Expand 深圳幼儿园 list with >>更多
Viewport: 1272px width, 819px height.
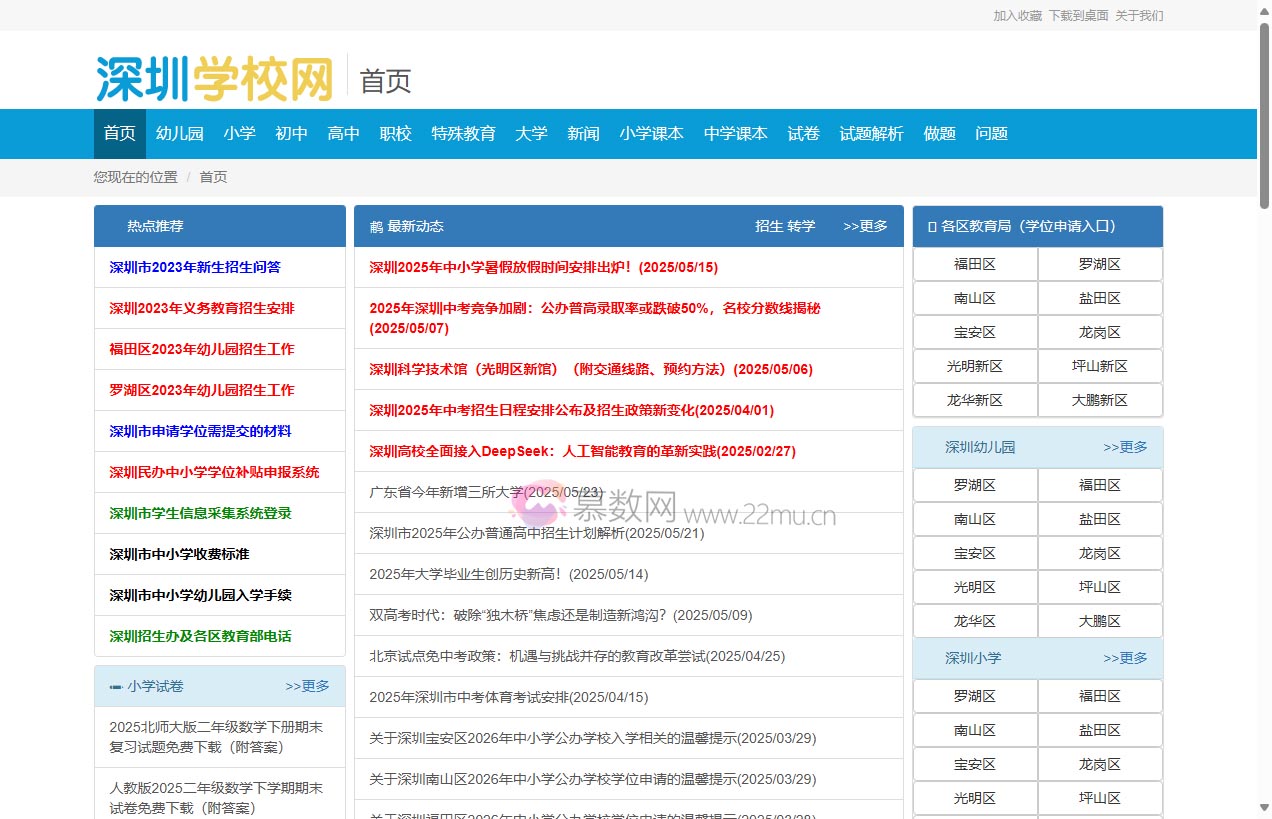click(x=1126, y=447)
